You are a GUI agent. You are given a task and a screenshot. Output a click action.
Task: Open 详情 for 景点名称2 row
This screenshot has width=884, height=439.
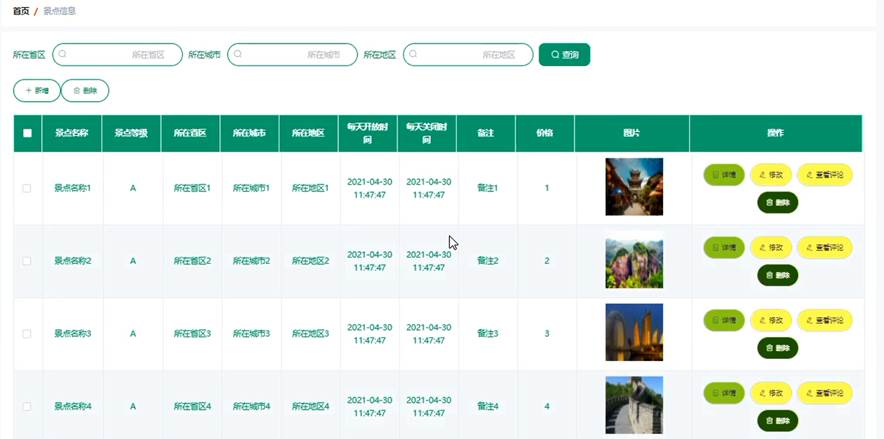(x=724, y=247)
